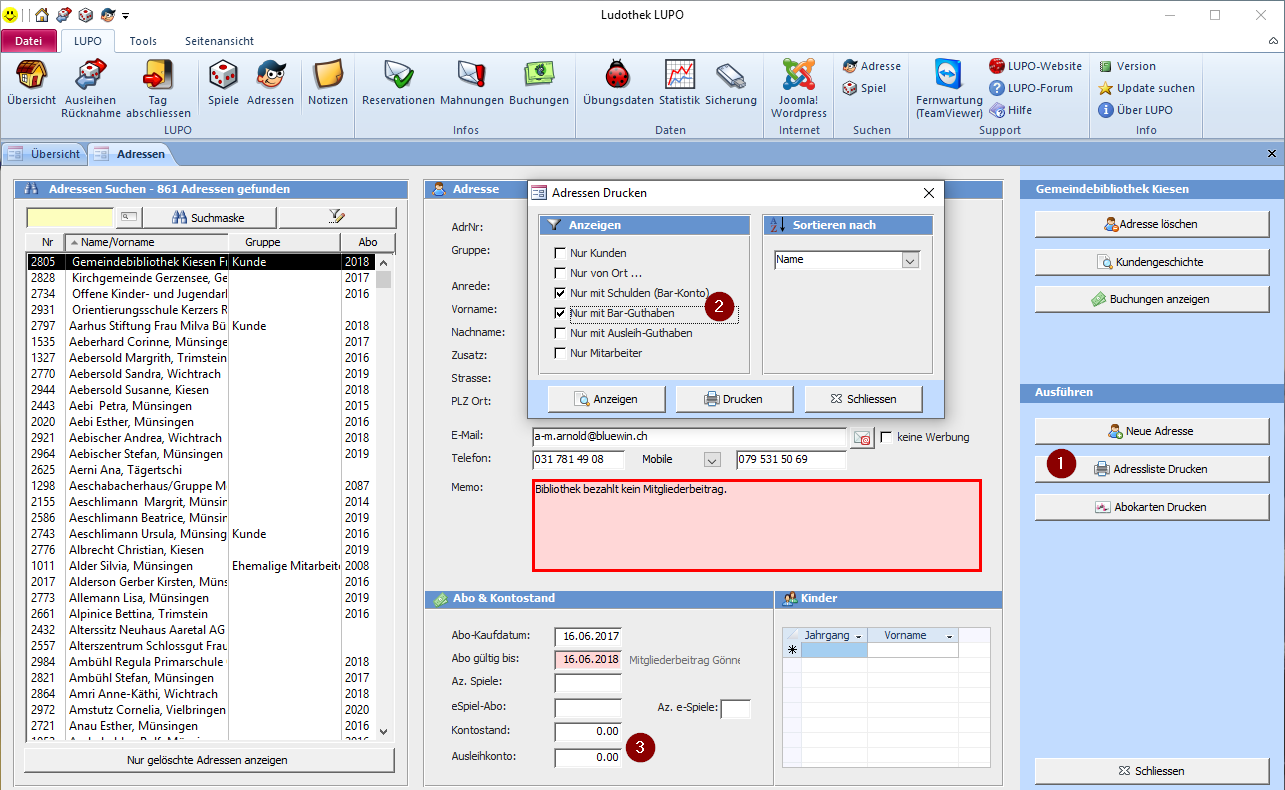The height and width of the screenshot is (790, 1285).
Task: Launch Fernwartung (TeamViewer)
Action: click(949, 88)
